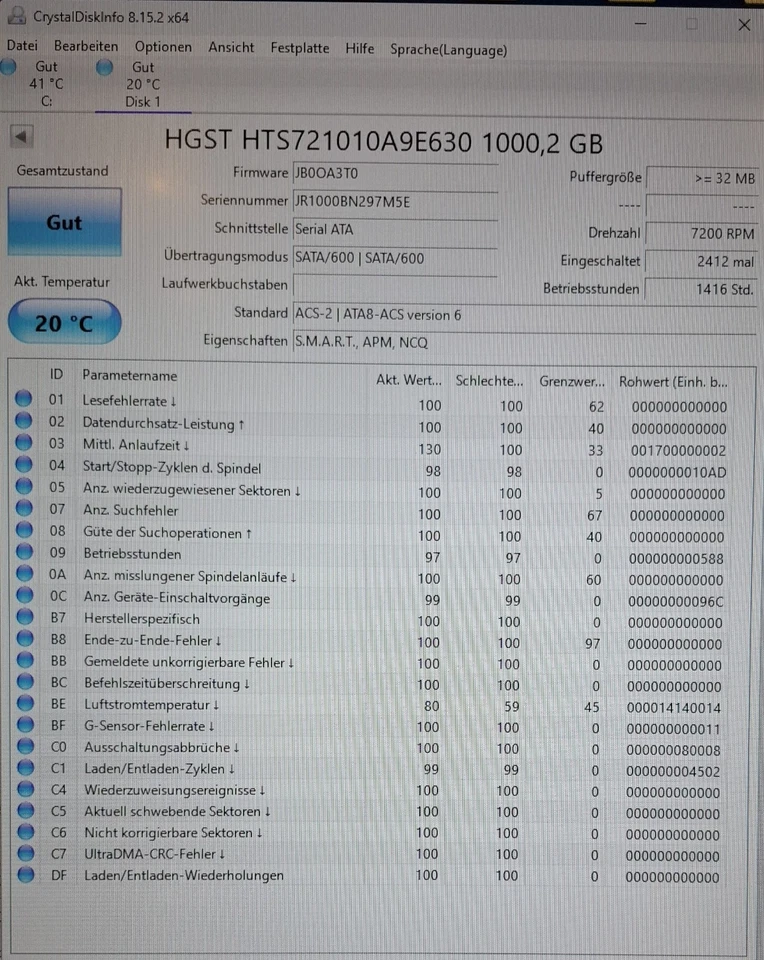Click the Firmware field JB0OA3T0
The width and height of the screenshot is (764, 960).
pyautogui.click(x=395, y=174)
